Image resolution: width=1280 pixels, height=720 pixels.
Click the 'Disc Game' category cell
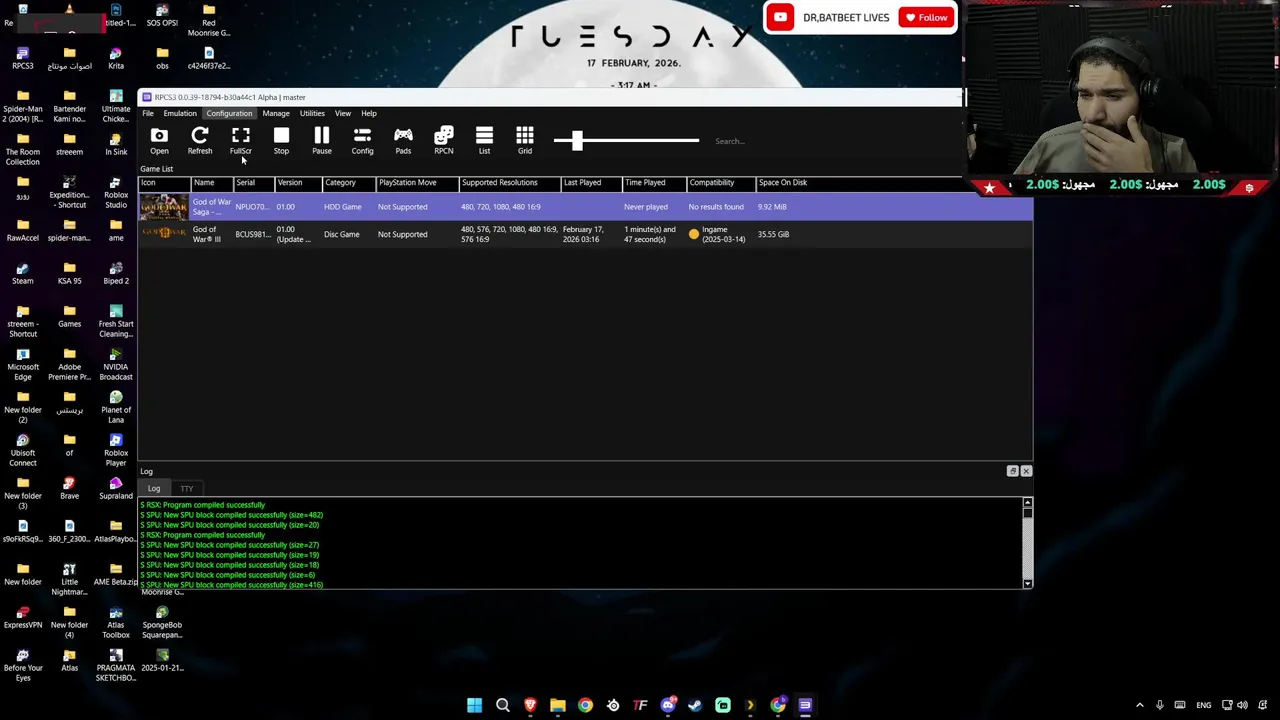341,234
